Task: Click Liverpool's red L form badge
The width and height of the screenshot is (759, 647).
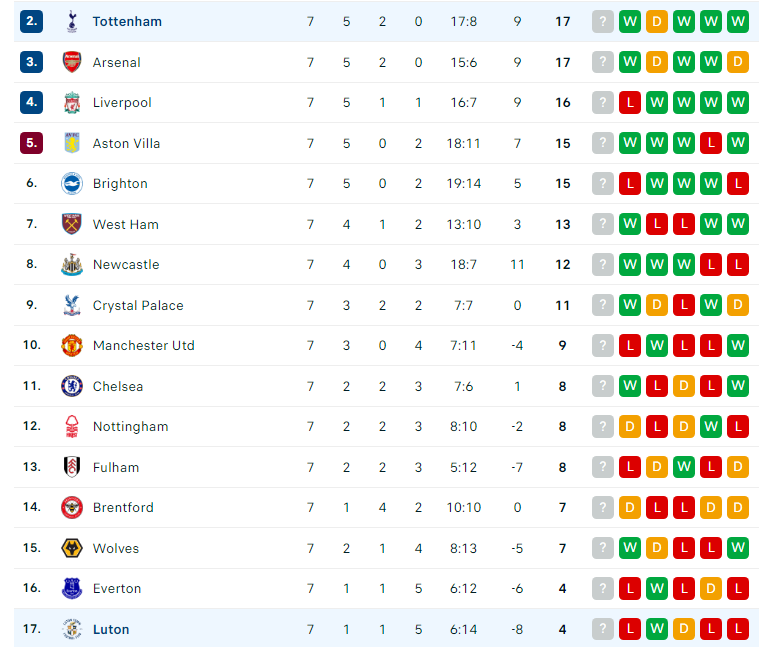Action: [630, 103]
